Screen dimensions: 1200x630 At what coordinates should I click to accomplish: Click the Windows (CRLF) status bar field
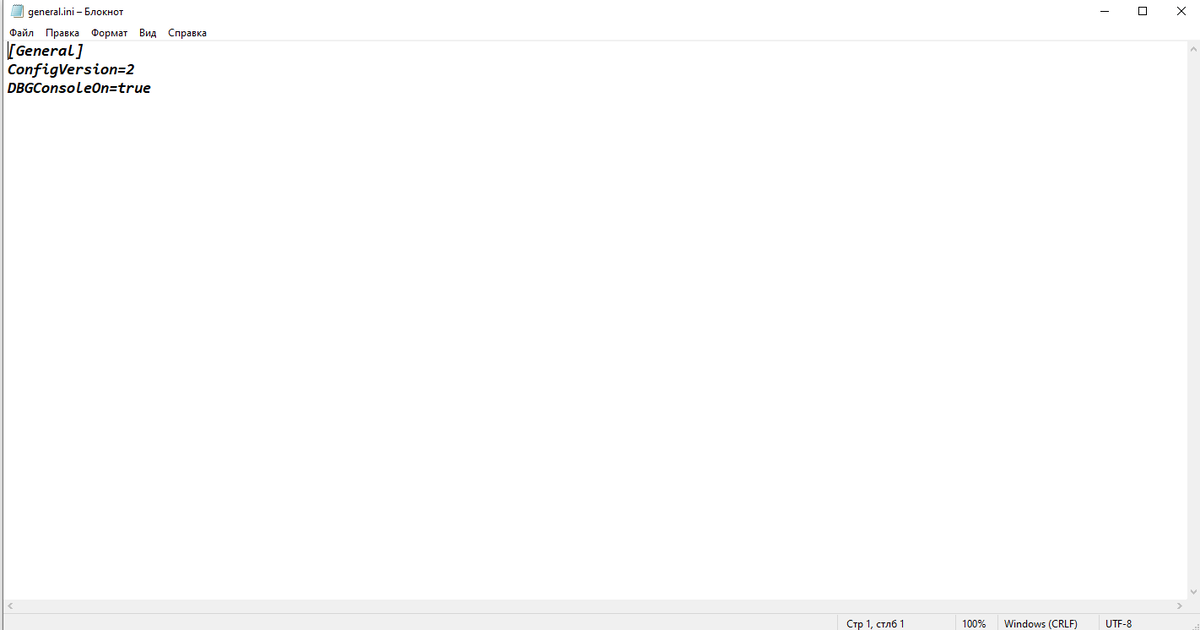point(1041,623)
